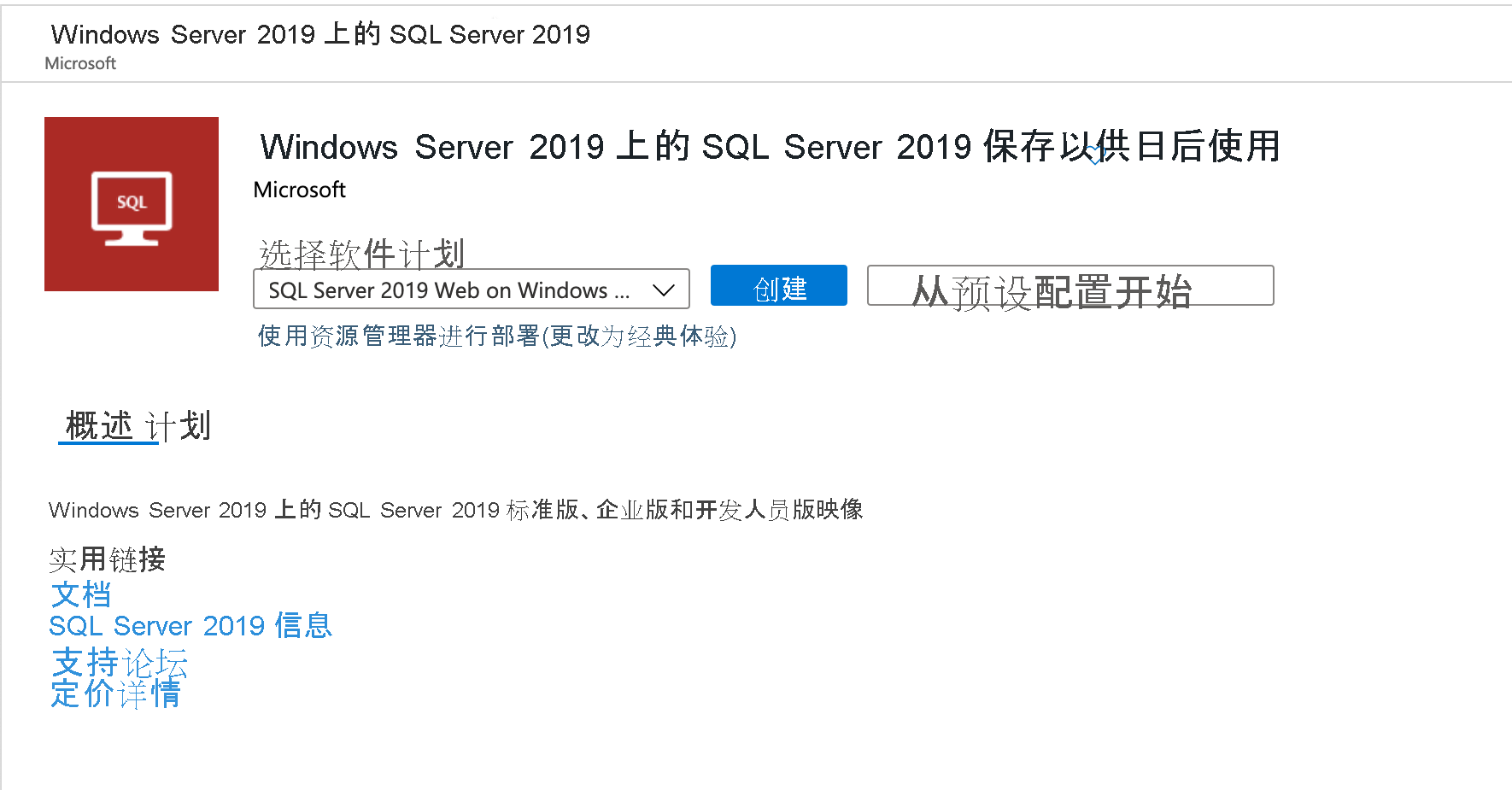Open the software plan dropdown
The height and width of the screenshot is (790, 1512).
471,290
